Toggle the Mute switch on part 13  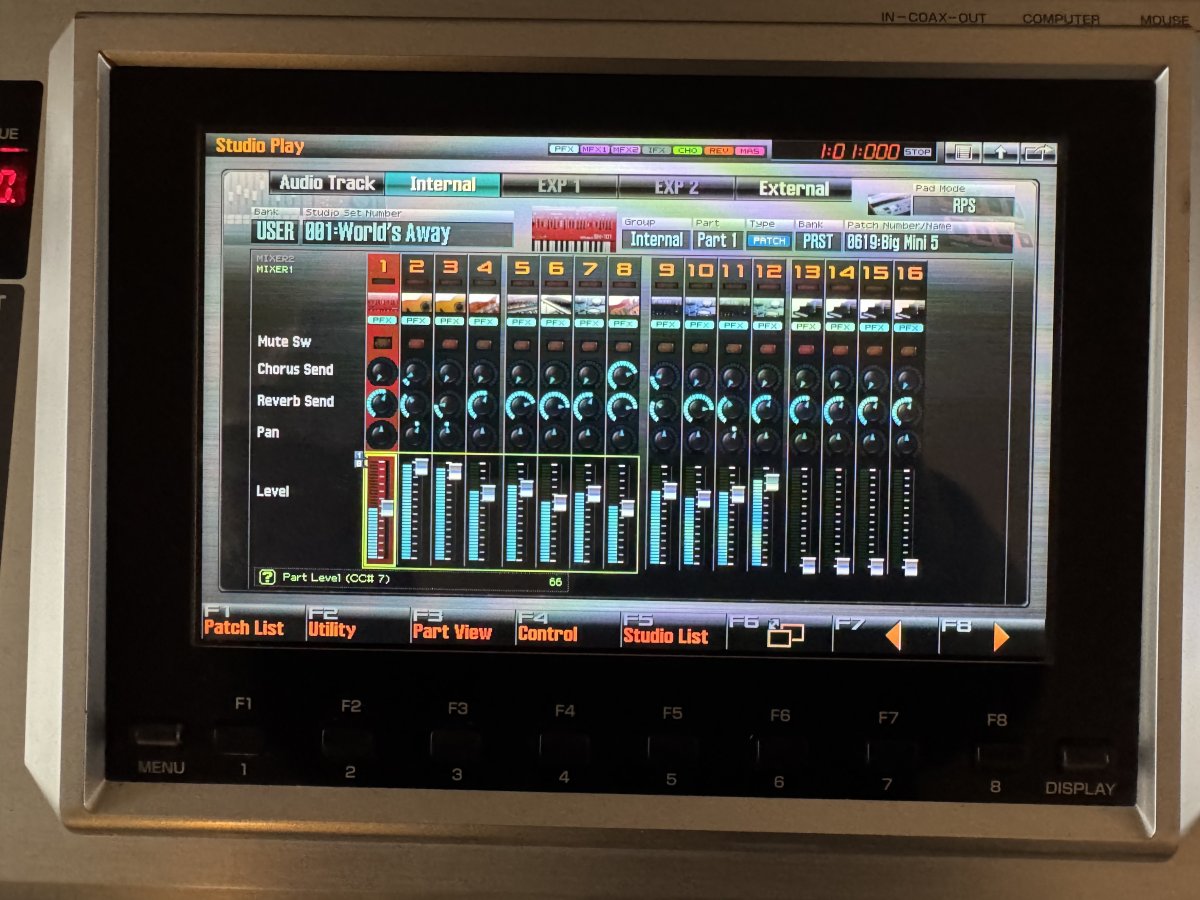pyautogui.click(x=806, y=349)
